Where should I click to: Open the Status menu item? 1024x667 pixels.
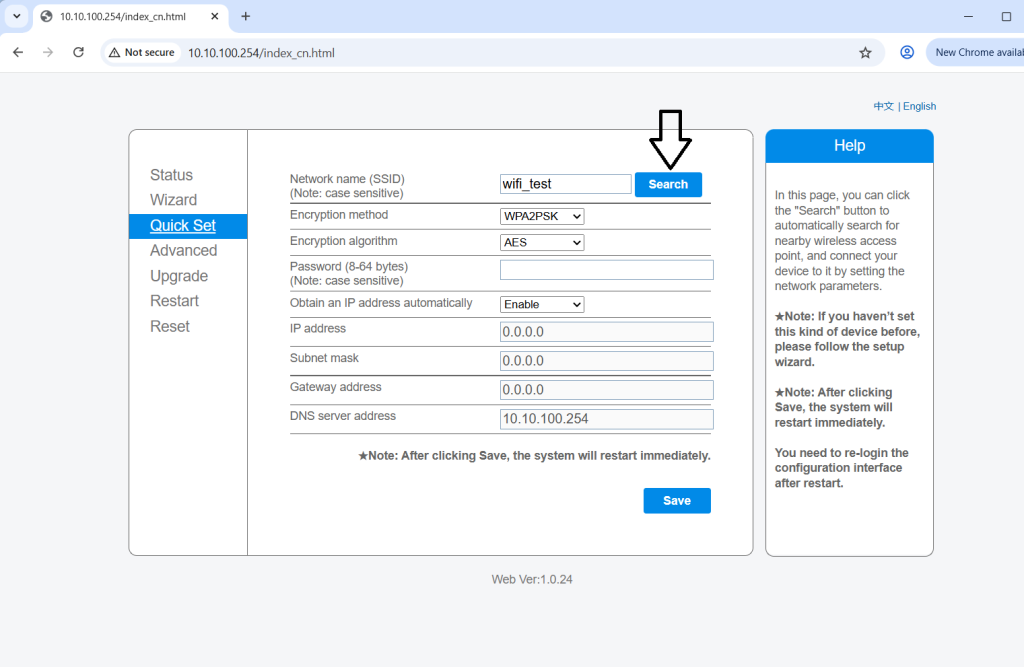click(x=171, y=175)
